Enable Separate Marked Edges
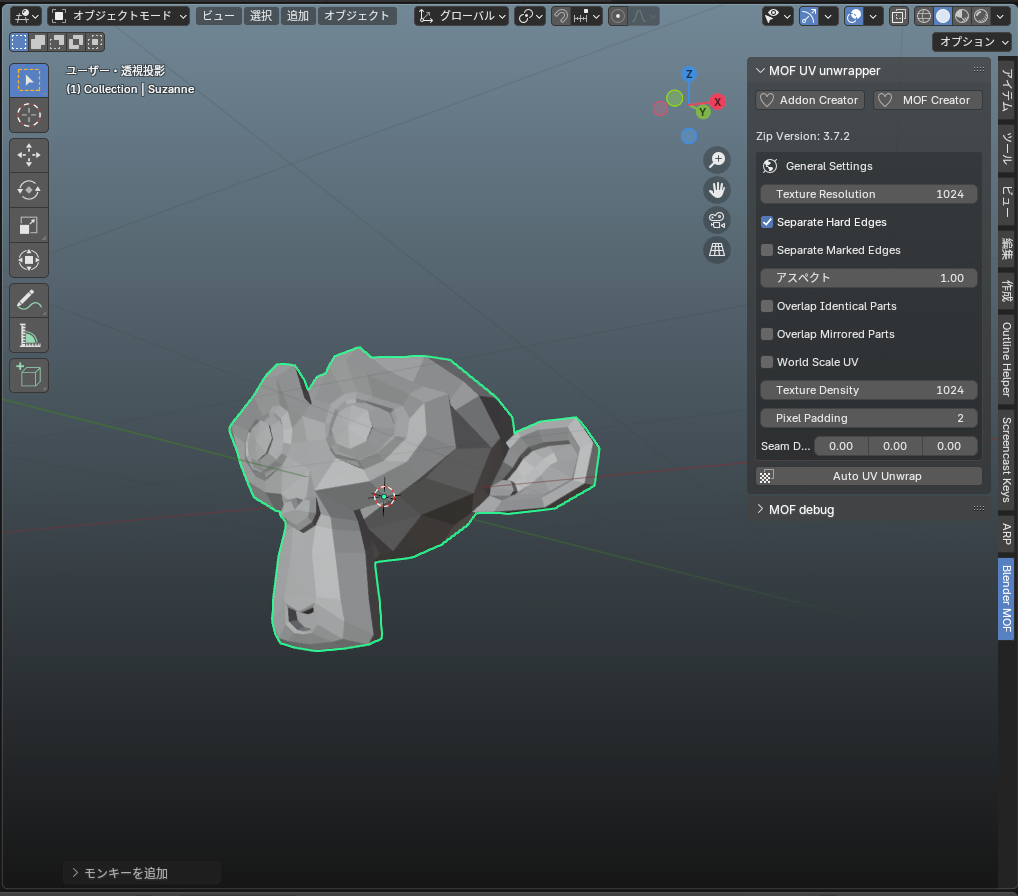Screen dimensions: 1018x896 tap(767, 250)
